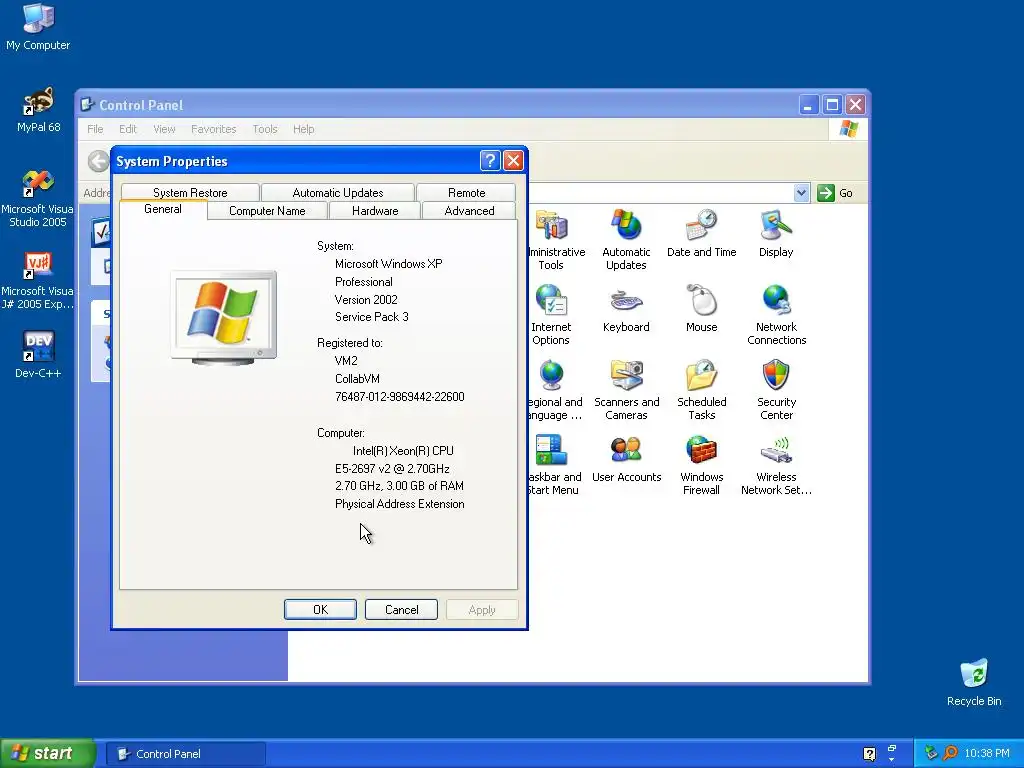
Task: Click the magnifier icon in system tray
Action: tap(950, 753)
